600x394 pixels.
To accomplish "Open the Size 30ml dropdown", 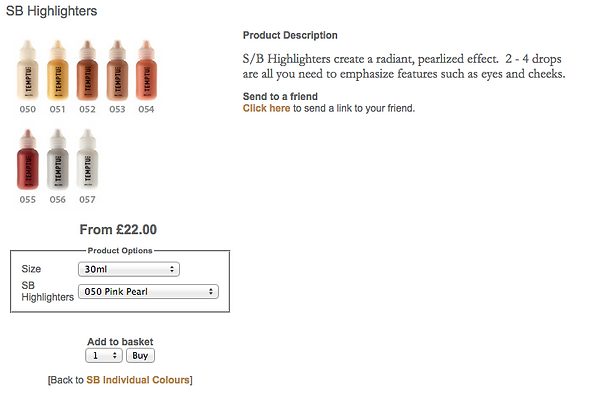I will (129, 269).
